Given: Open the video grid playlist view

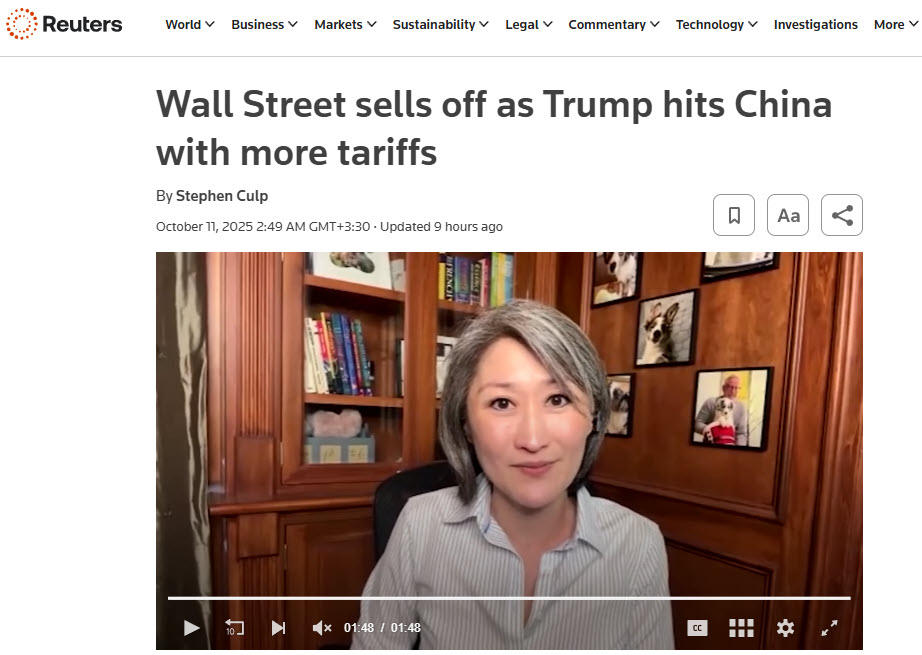Looking at the screenshot, I should pos(741,628).
